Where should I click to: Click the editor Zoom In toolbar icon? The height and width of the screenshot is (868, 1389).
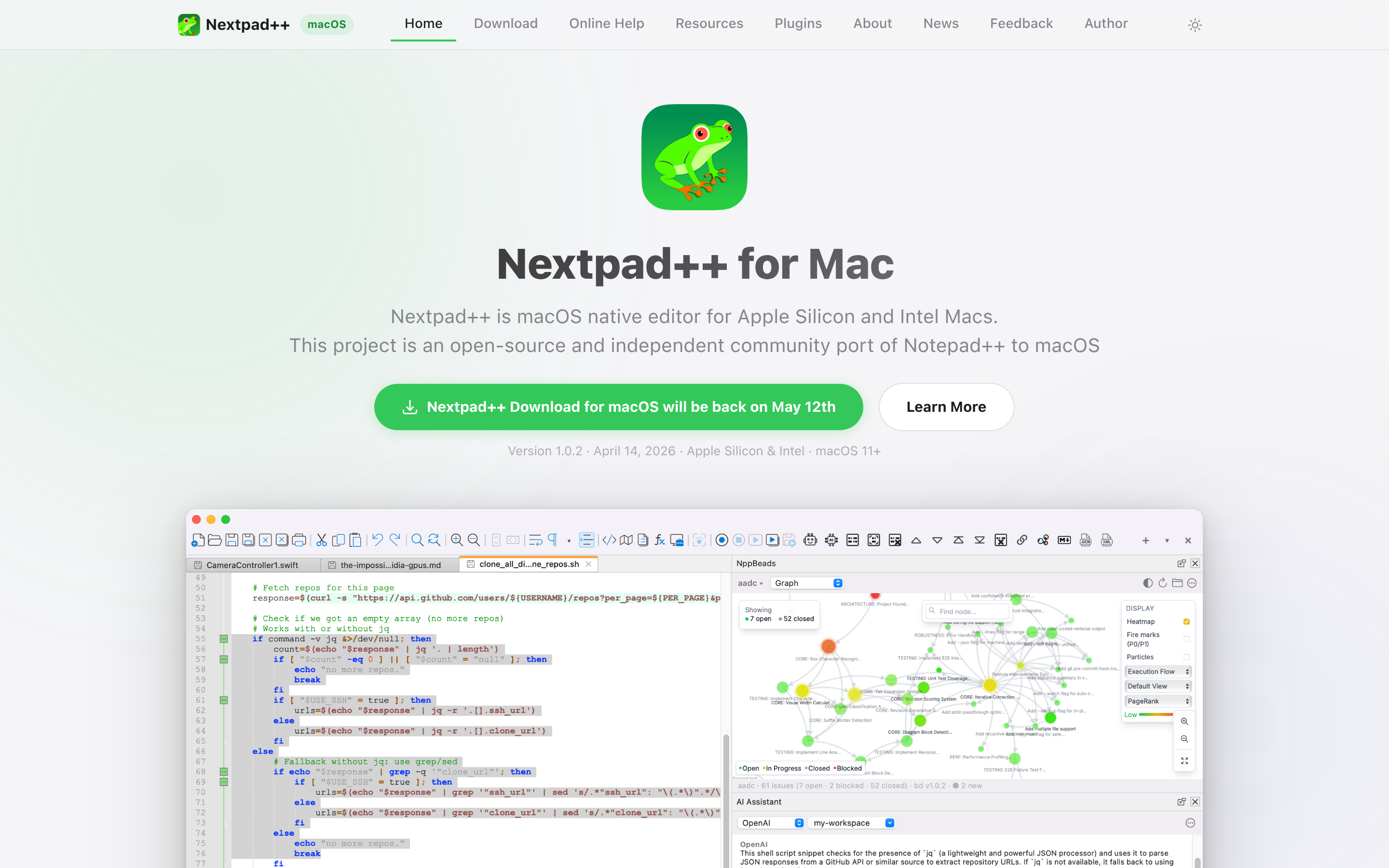(x=457, y=540)
